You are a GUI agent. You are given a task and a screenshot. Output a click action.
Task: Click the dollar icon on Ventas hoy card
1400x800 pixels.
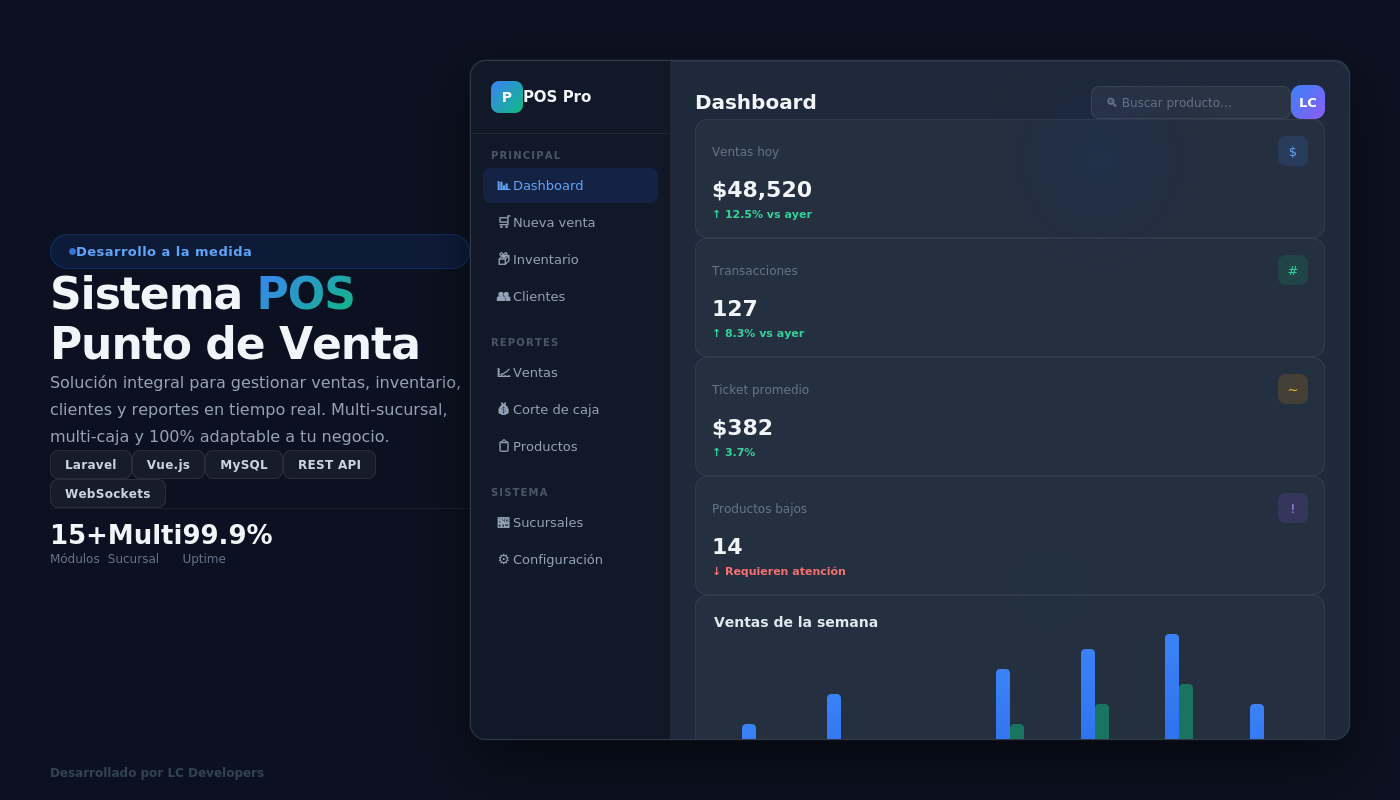click(x=1292, y=151)
